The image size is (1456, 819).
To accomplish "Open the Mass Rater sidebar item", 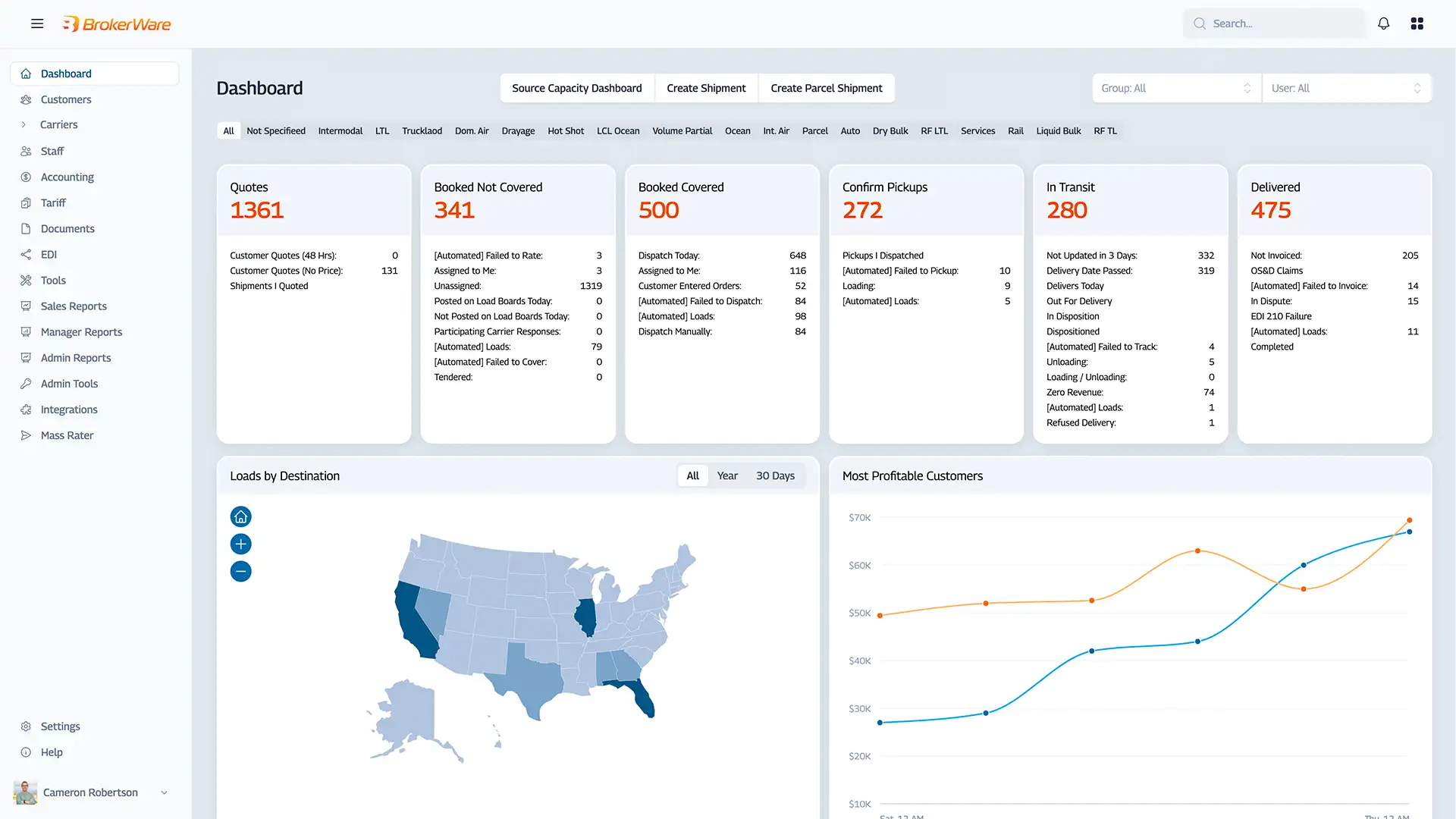I will click(67, 435).
